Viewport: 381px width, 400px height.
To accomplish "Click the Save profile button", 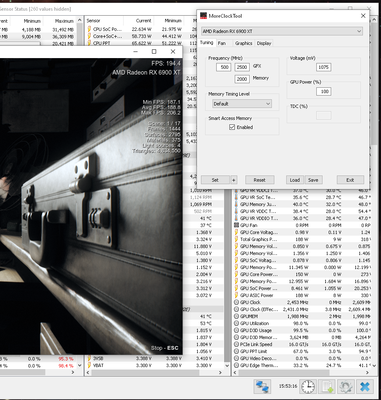I will (313, 180).
